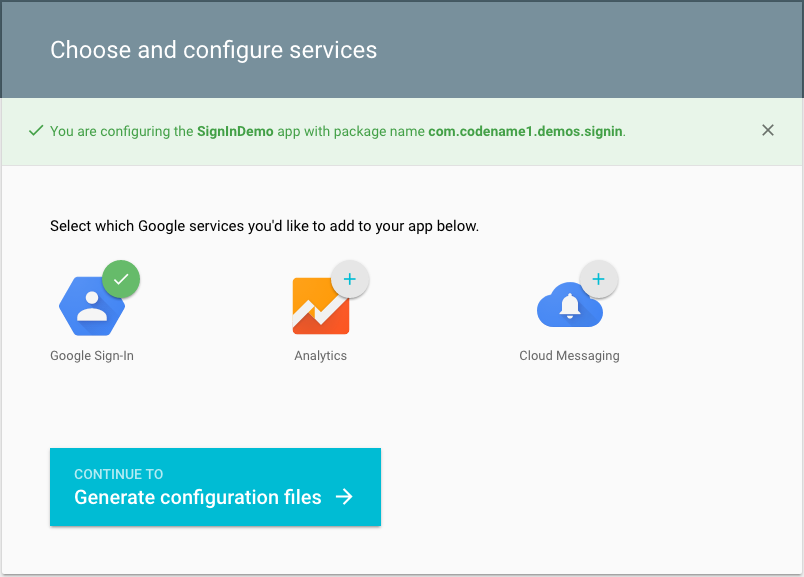Click the Google Sign-In text label
Screen dimensions: 804x577
point(91,355)
